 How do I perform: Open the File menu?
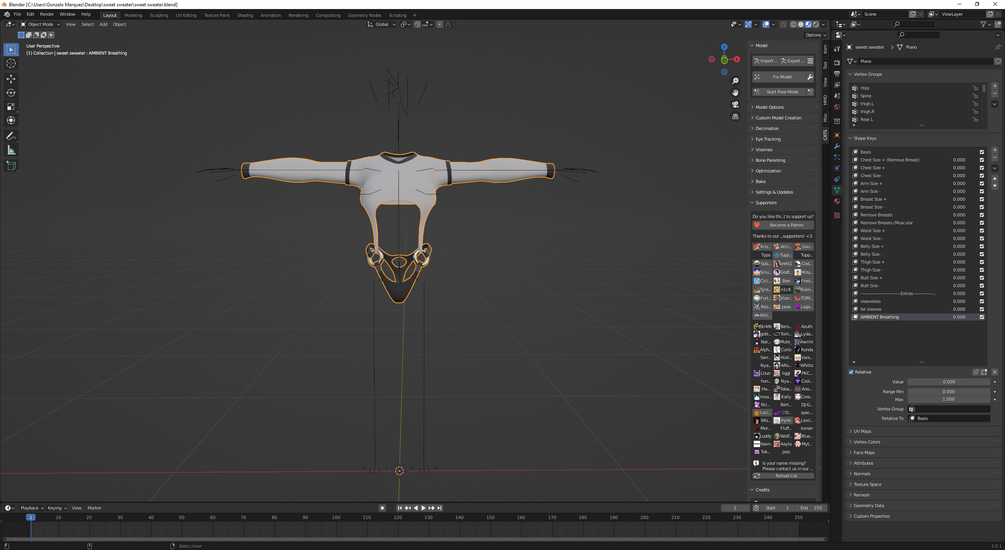[x=17, y=14]
